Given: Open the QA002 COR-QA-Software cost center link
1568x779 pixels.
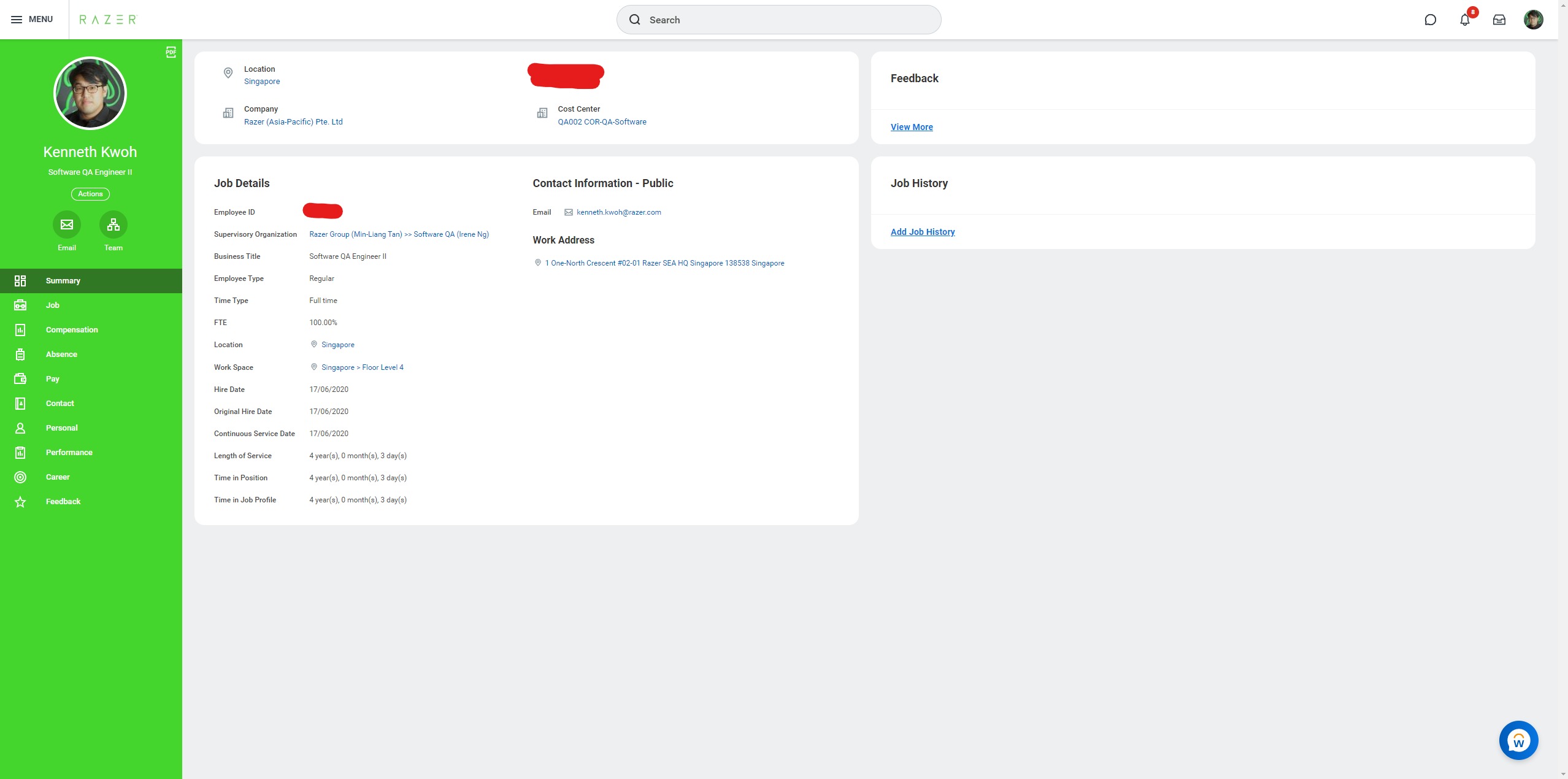Looking at the screenshot, I should [602, 122].
